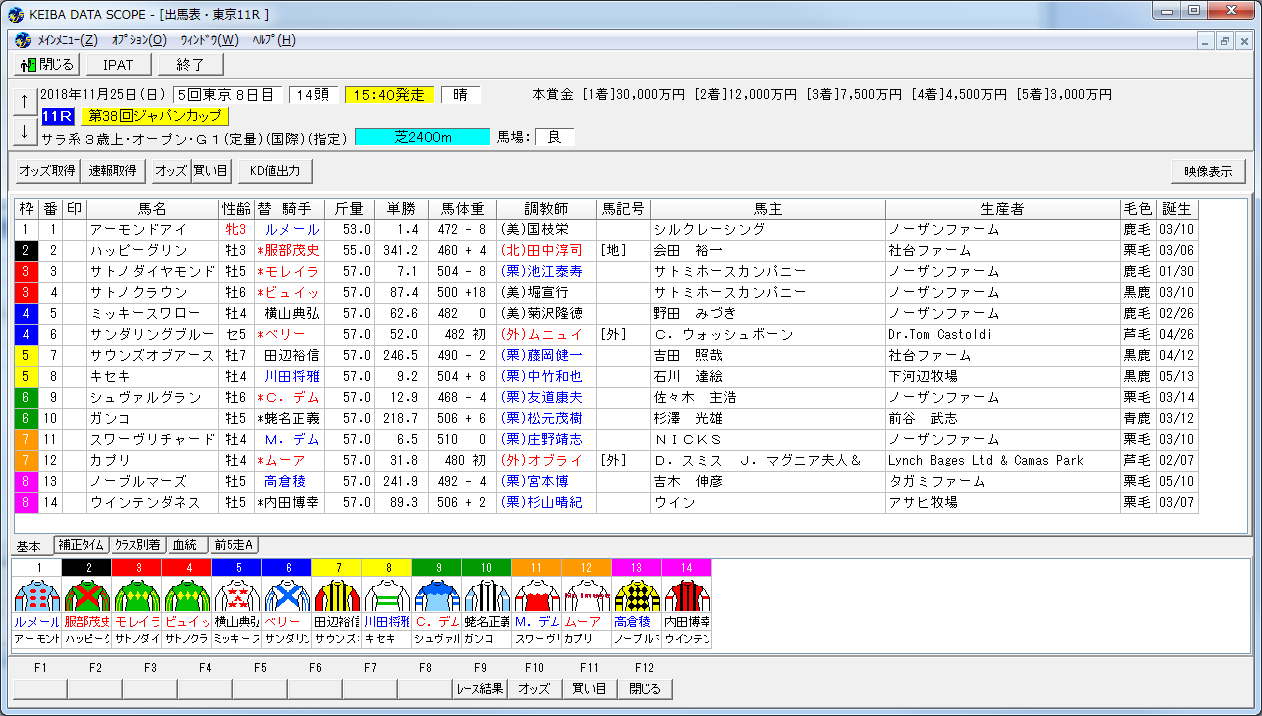
Task: Open メインメニュー(Z) menu
Action: [x=67, y=40]
